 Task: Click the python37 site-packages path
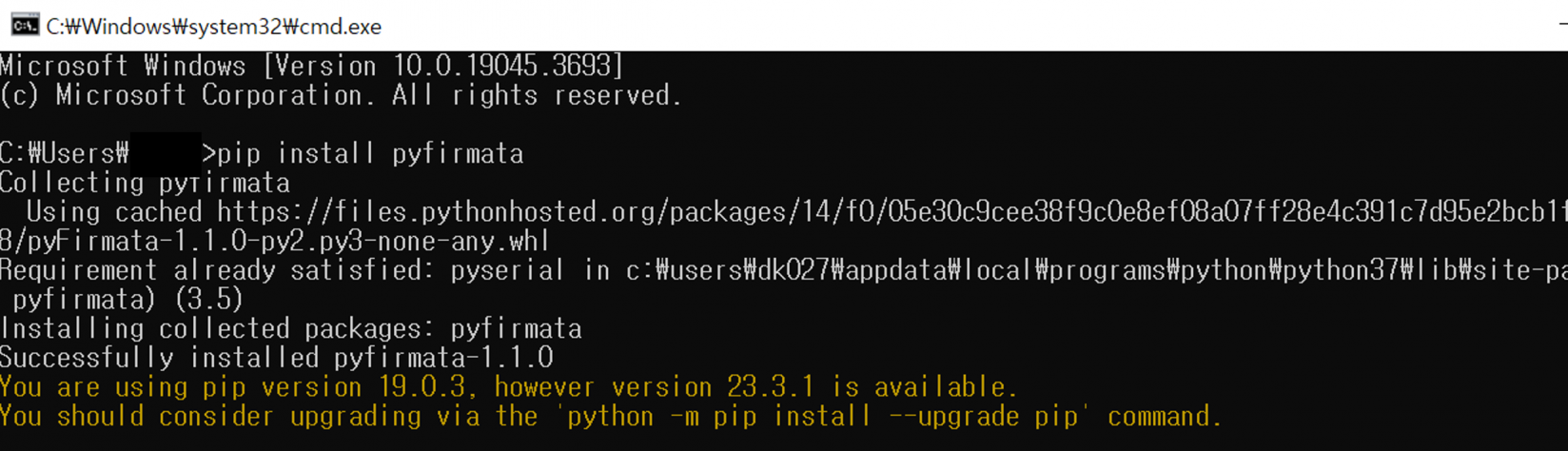point(1096,270)
